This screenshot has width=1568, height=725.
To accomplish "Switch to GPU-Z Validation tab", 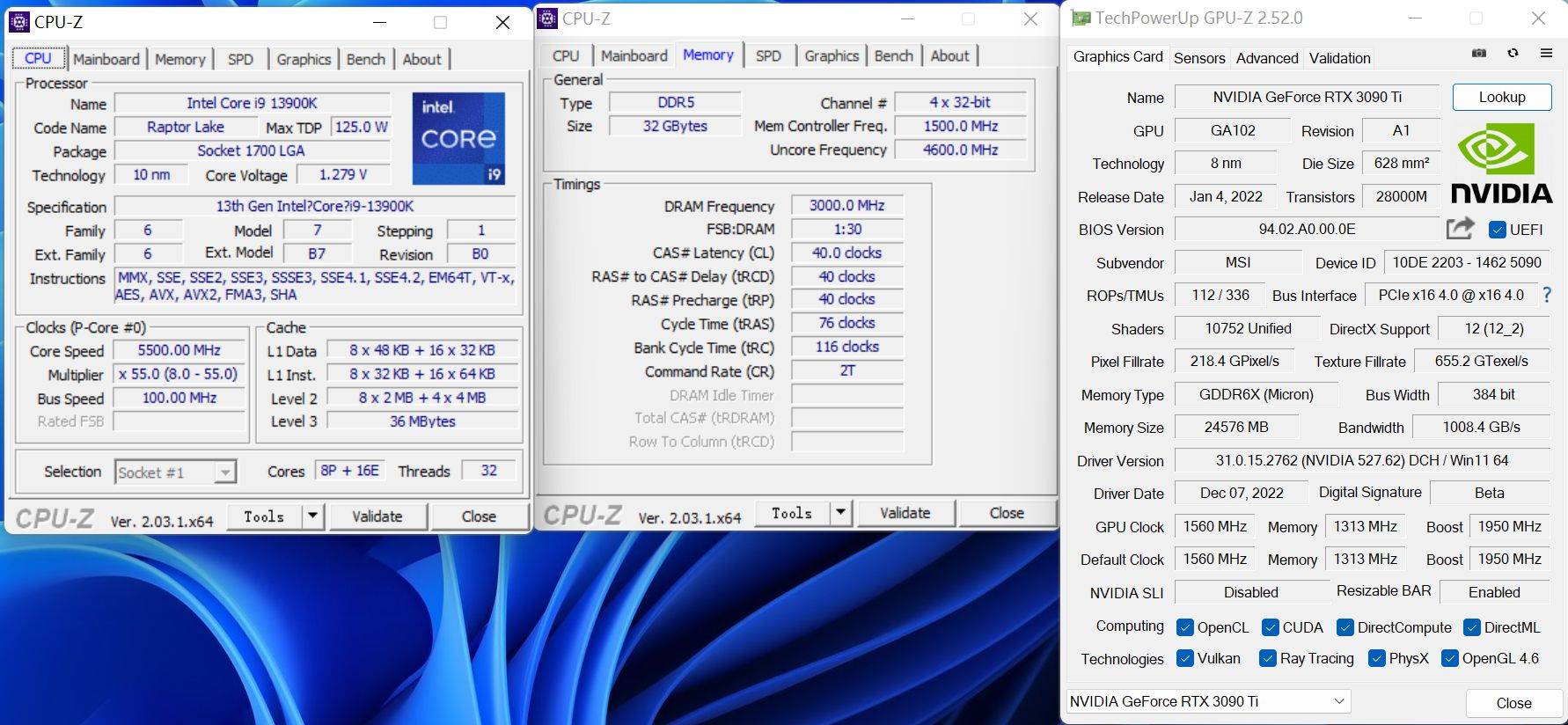I will click(1340, 58).
